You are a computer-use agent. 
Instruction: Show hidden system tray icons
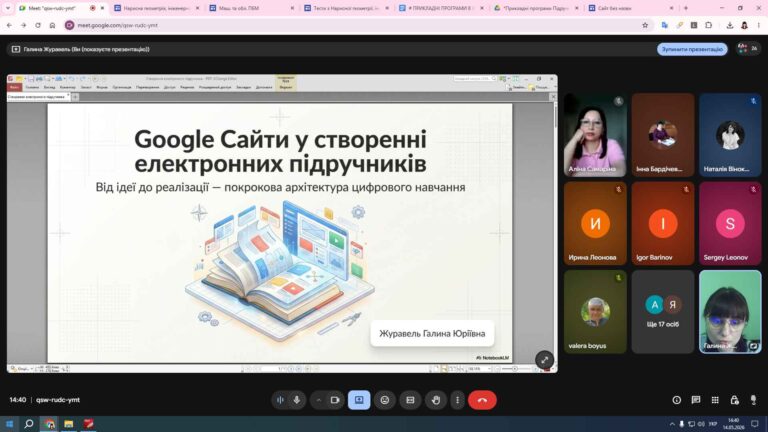click(672, 424)
